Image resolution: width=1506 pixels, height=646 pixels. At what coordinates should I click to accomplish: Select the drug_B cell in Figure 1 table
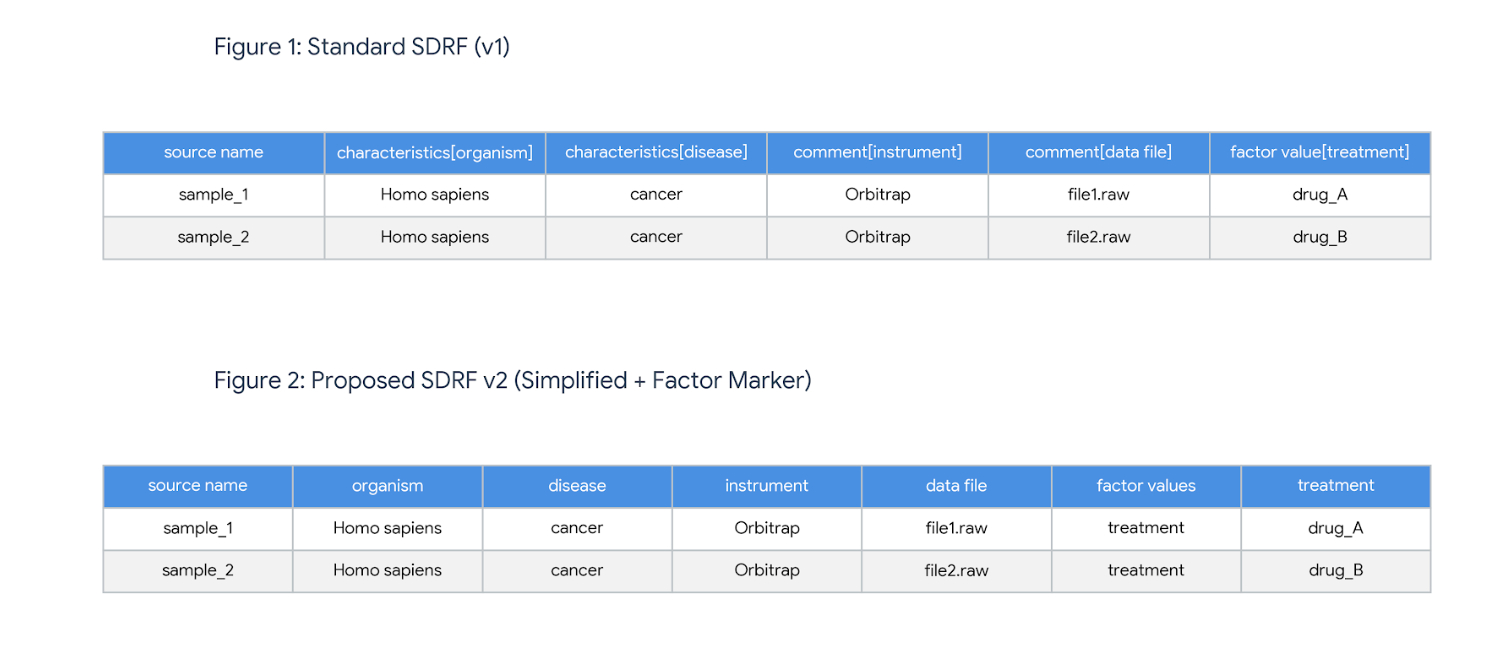(1319, 237)
